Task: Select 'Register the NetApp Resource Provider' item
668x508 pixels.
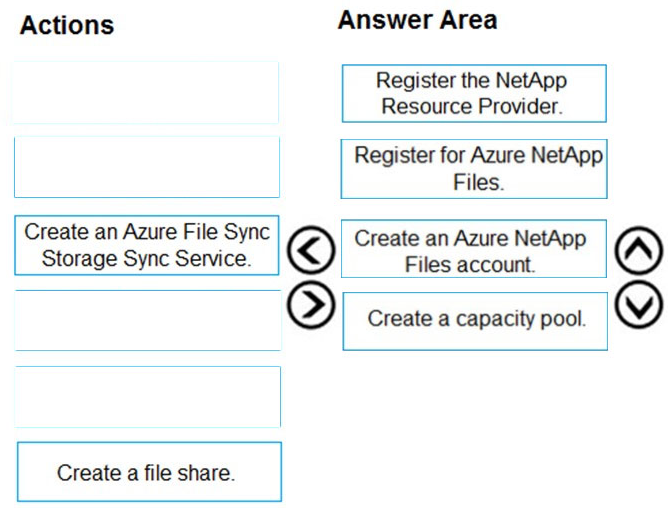Action: pyautogui.click(x=474, y=93)
